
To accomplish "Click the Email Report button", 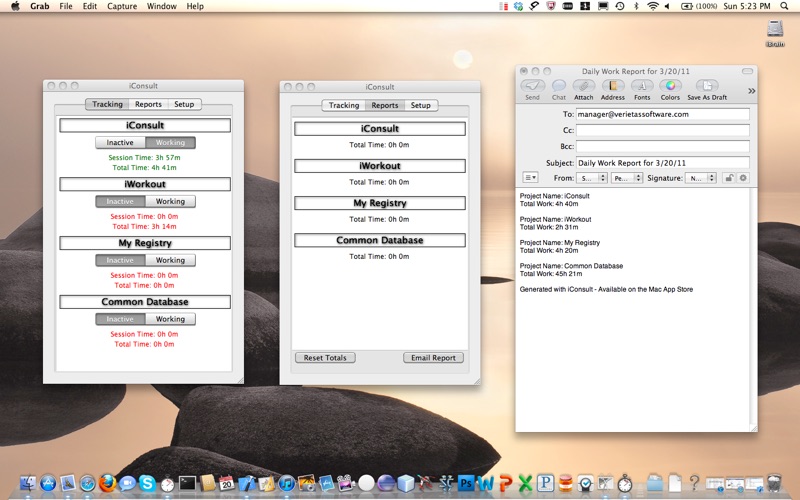I will [433, 358].
